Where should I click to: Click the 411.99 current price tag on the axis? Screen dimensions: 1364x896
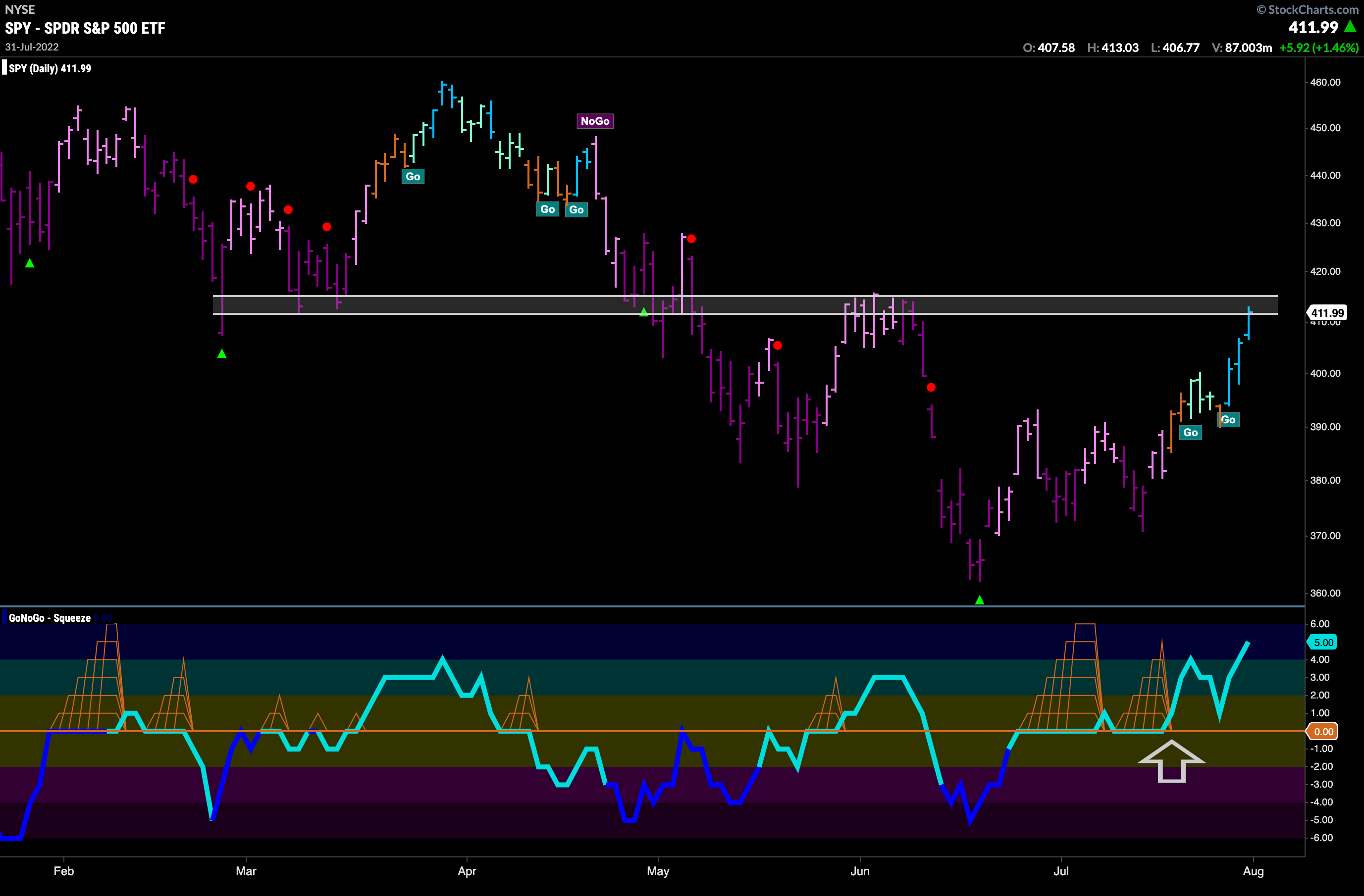point(1327,313)
